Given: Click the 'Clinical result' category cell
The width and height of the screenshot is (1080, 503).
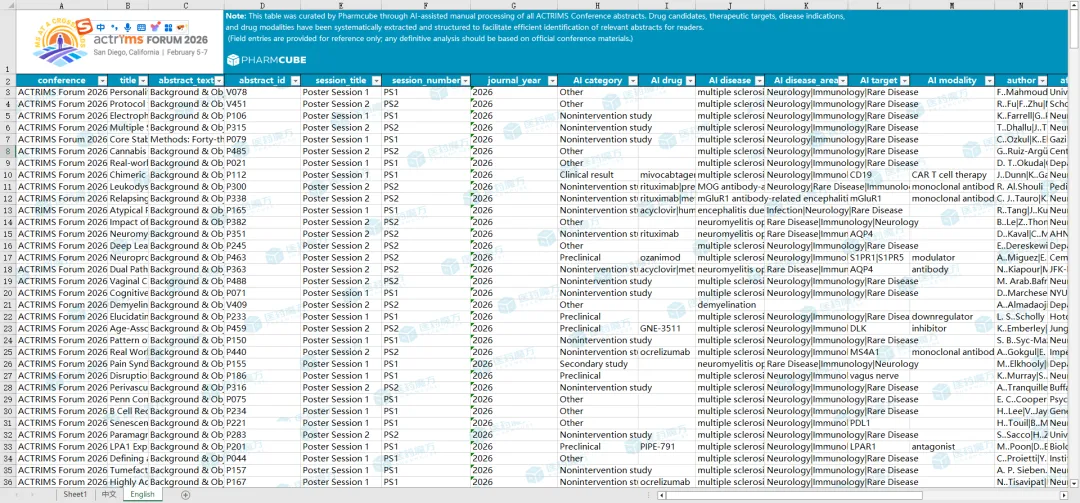Looking at the screenshot, I should [x=598, y=175].
